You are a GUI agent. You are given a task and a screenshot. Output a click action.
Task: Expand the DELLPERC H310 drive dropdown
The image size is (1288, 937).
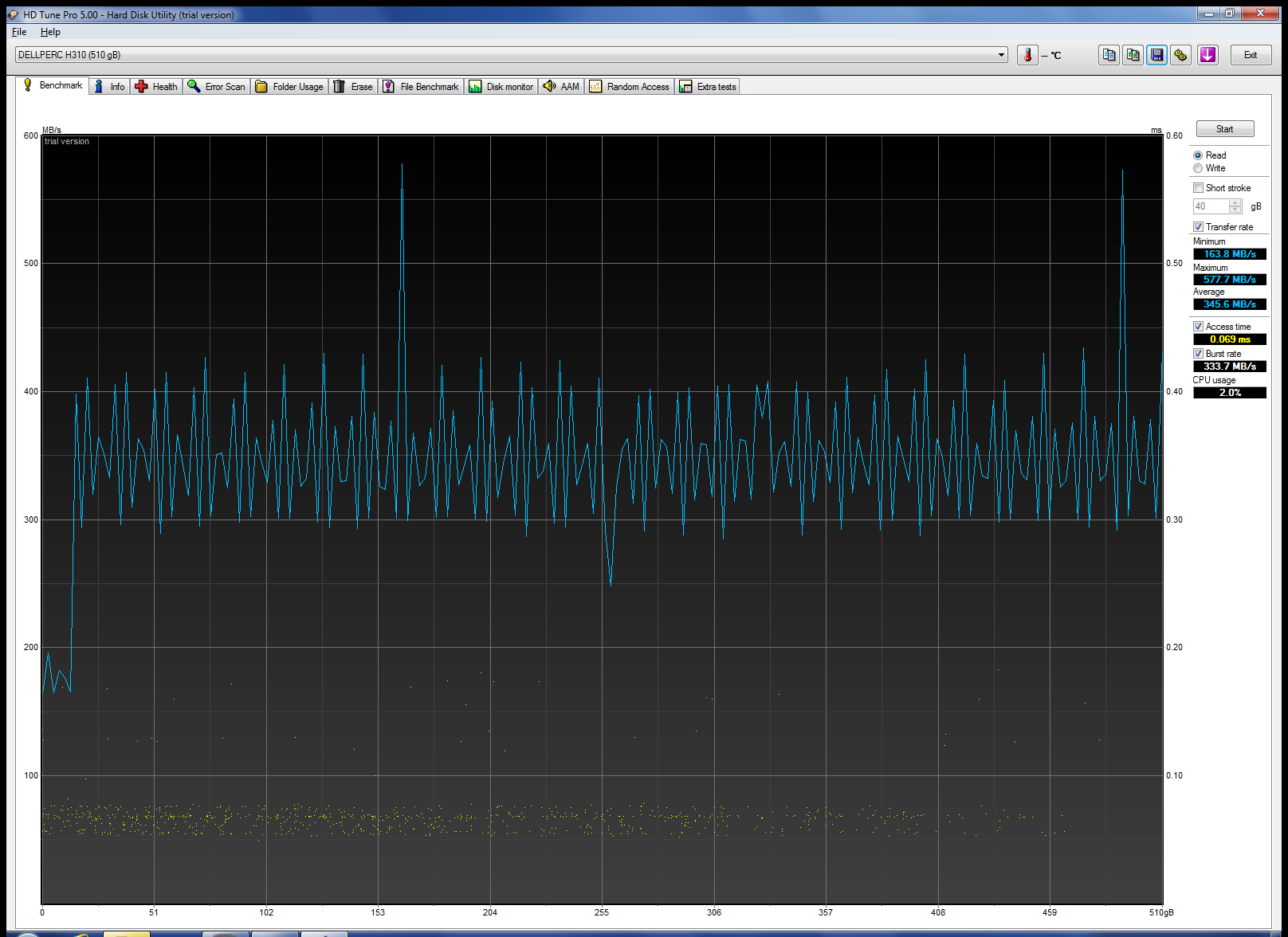point(1001,55)
